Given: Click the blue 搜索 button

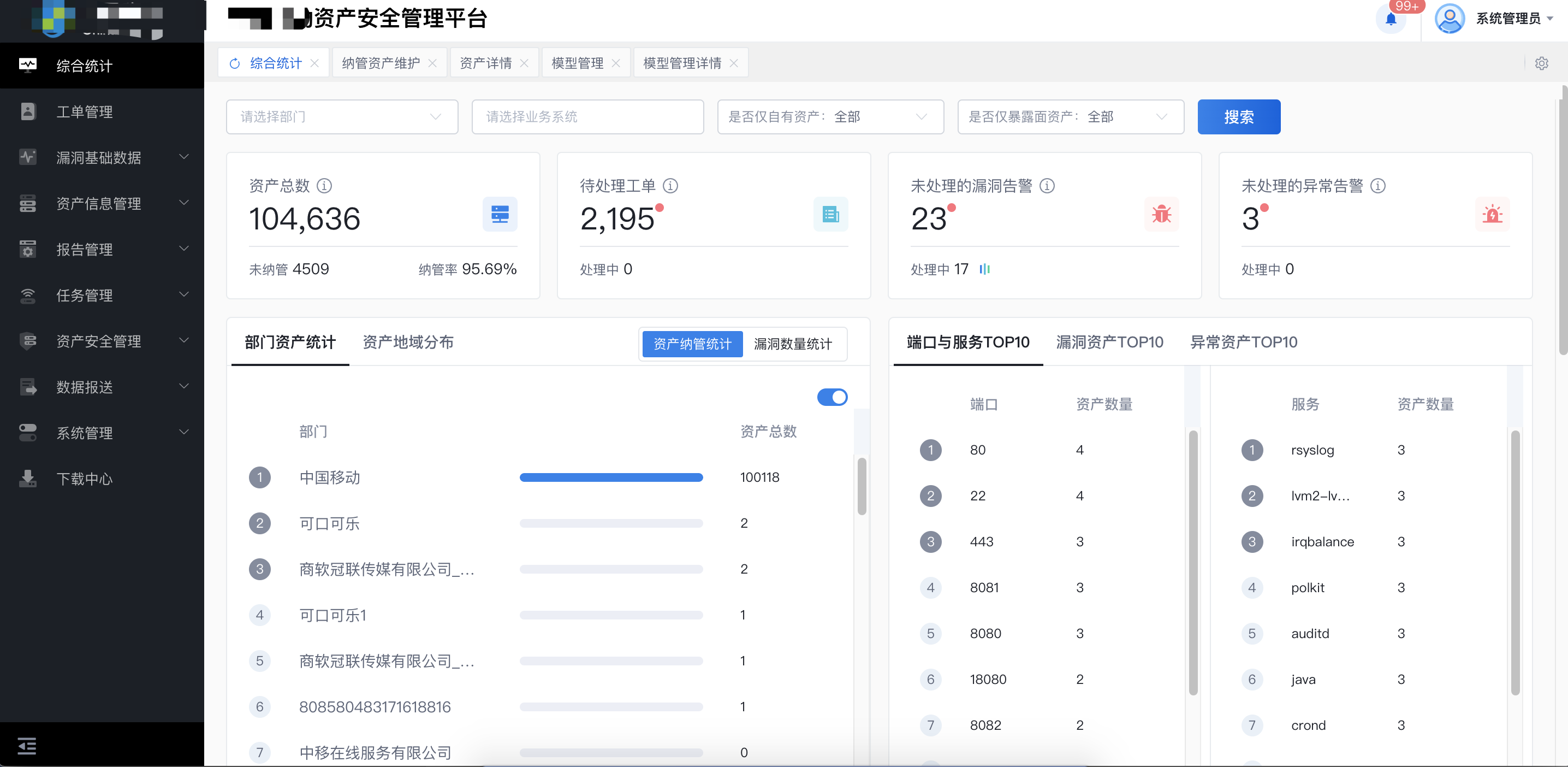Looking at the screenshot, I should coord(1239,117).
